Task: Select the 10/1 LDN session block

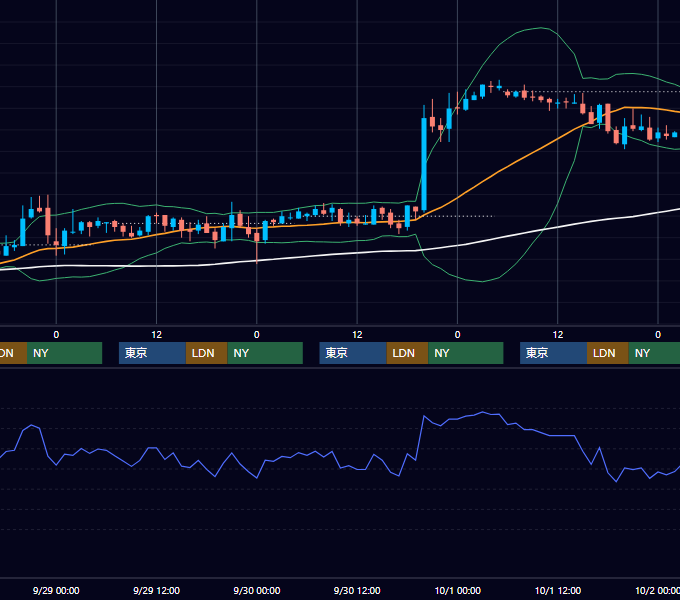Action: [x=608, y=353]
